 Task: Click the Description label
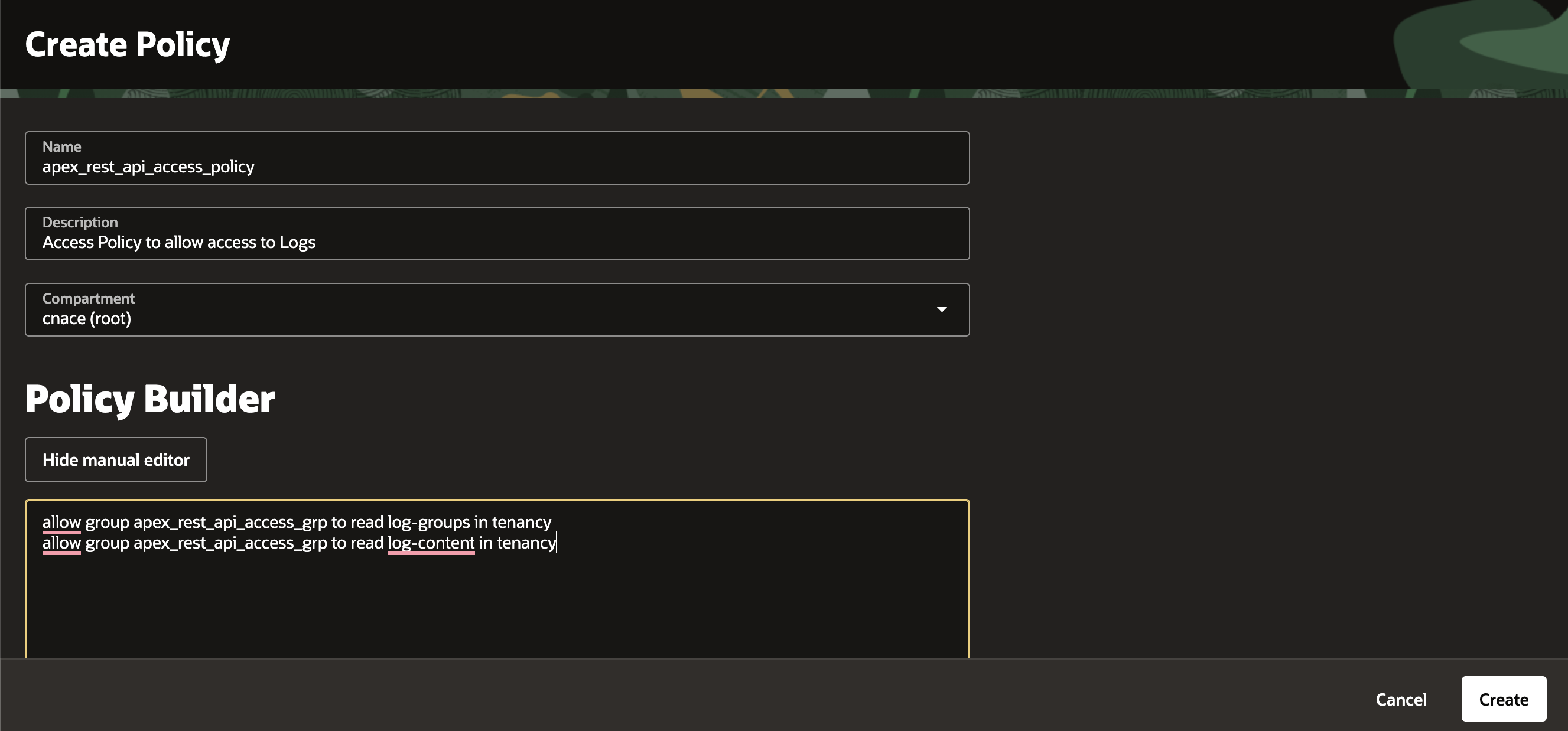pyautogui.click(x=80, y=221)
